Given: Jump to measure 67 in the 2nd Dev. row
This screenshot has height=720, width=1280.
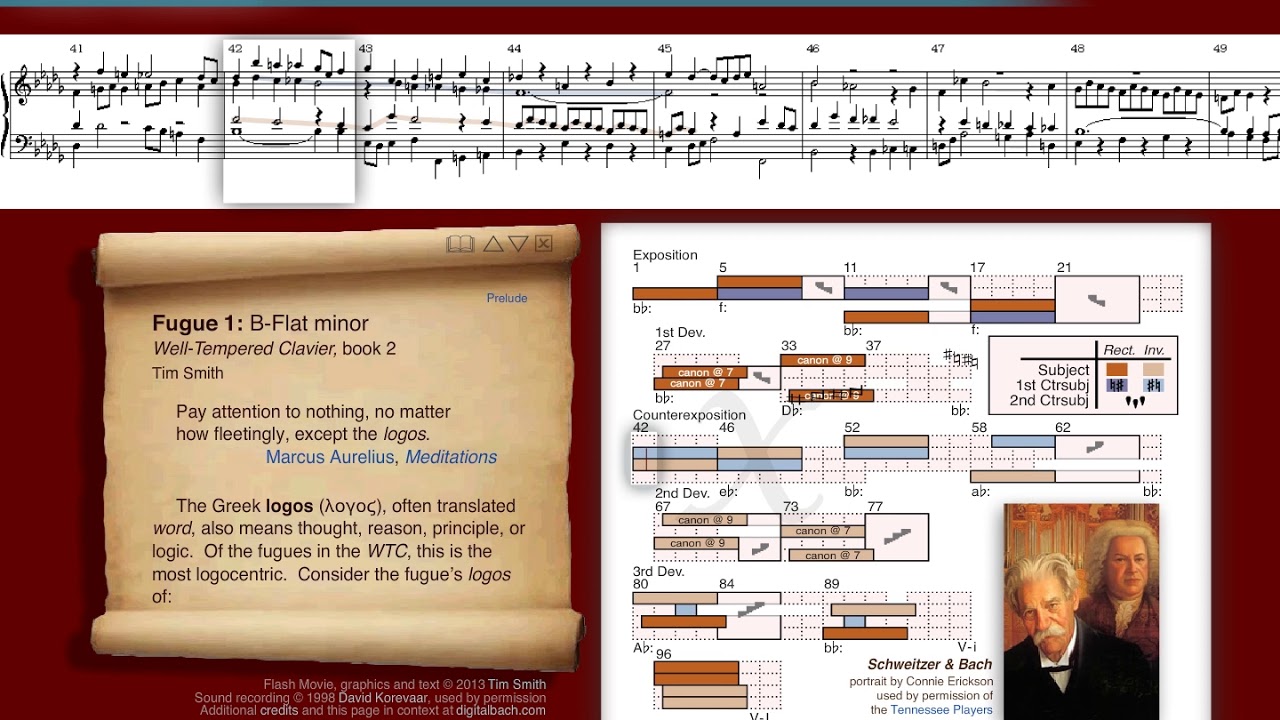Looking at the screenshot, I should (x=663, y=507).
